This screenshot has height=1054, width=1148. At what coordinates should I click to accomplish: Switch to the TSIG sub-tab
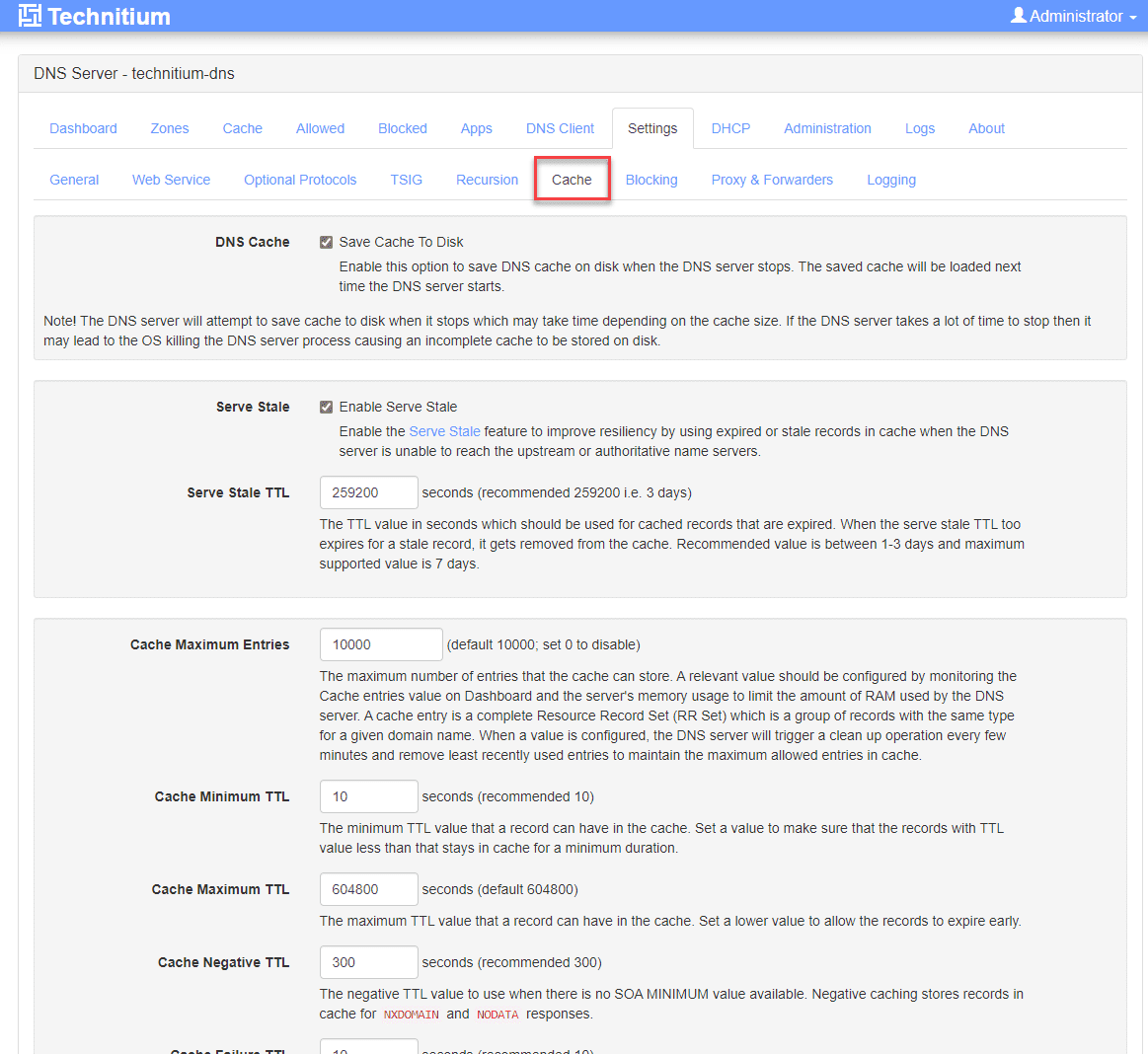coord(407,180)
